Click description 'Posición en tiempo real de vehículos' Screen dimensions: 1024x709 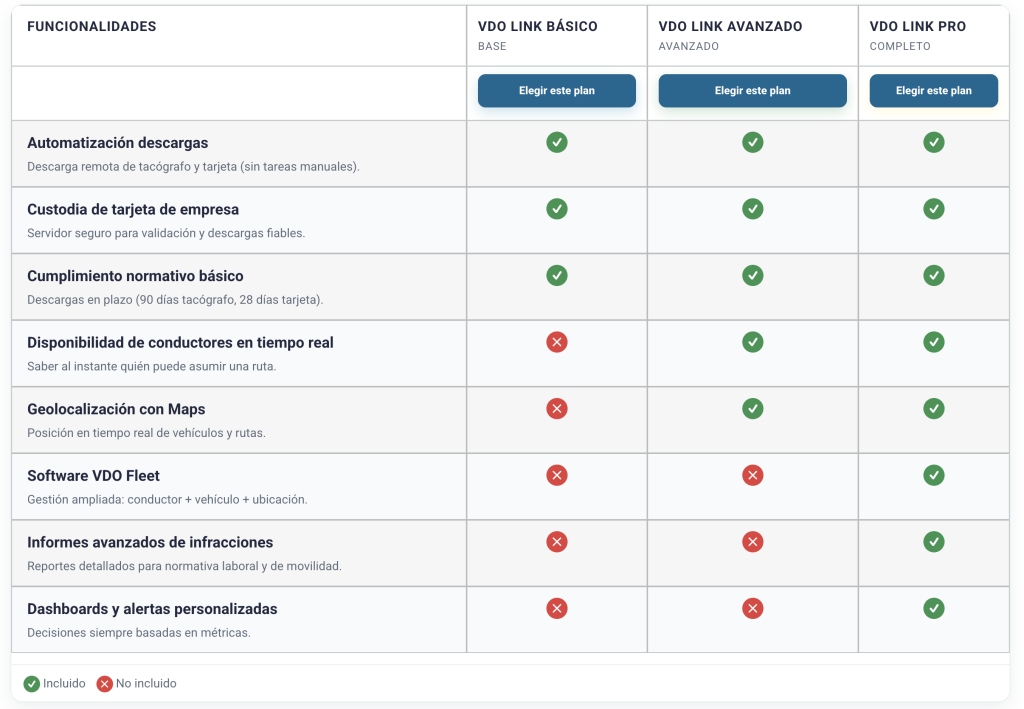click(x=146, y=433)
